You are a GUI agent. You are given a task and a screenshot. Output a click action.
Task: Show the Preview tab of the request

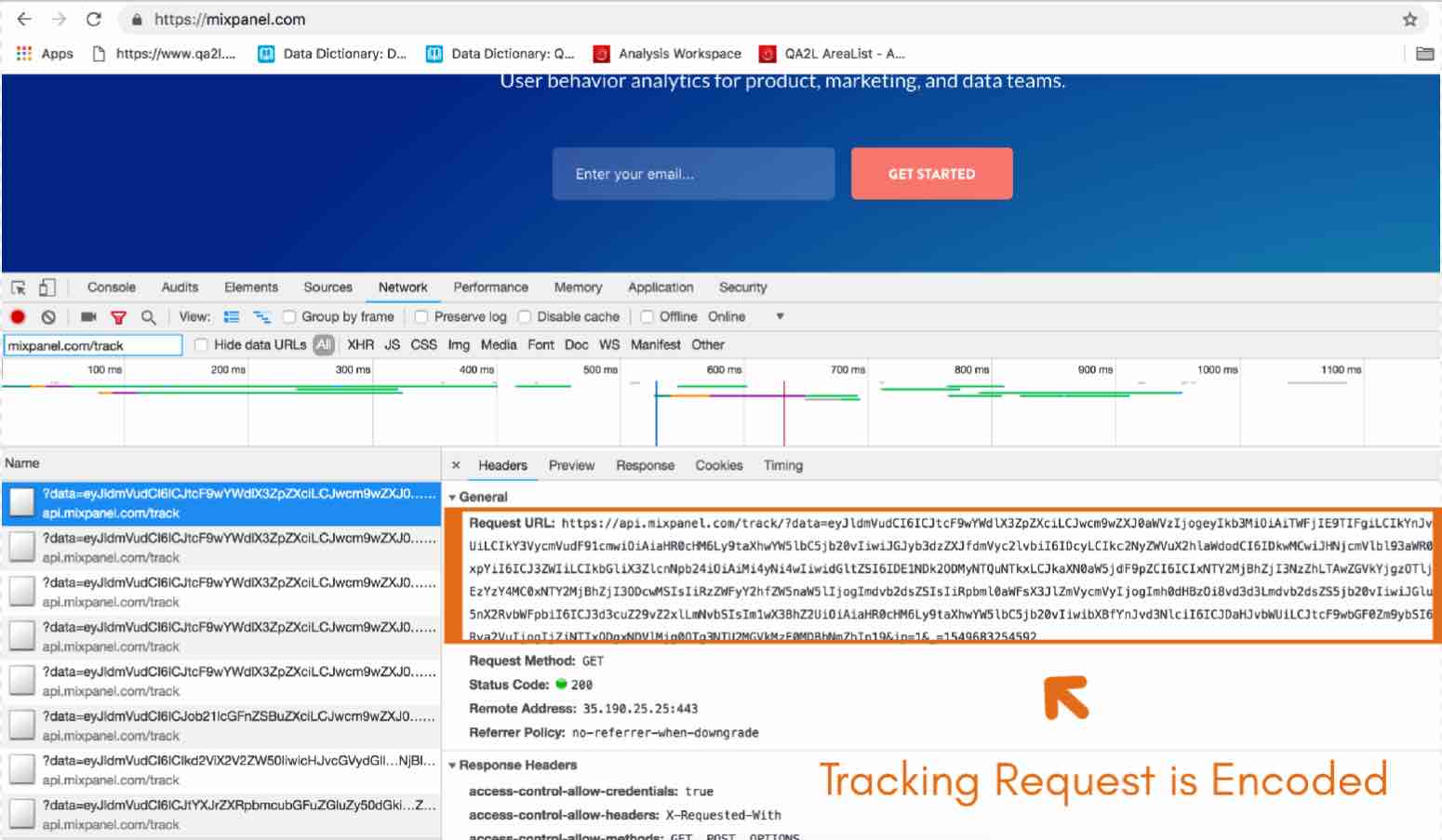click(571, 465)
